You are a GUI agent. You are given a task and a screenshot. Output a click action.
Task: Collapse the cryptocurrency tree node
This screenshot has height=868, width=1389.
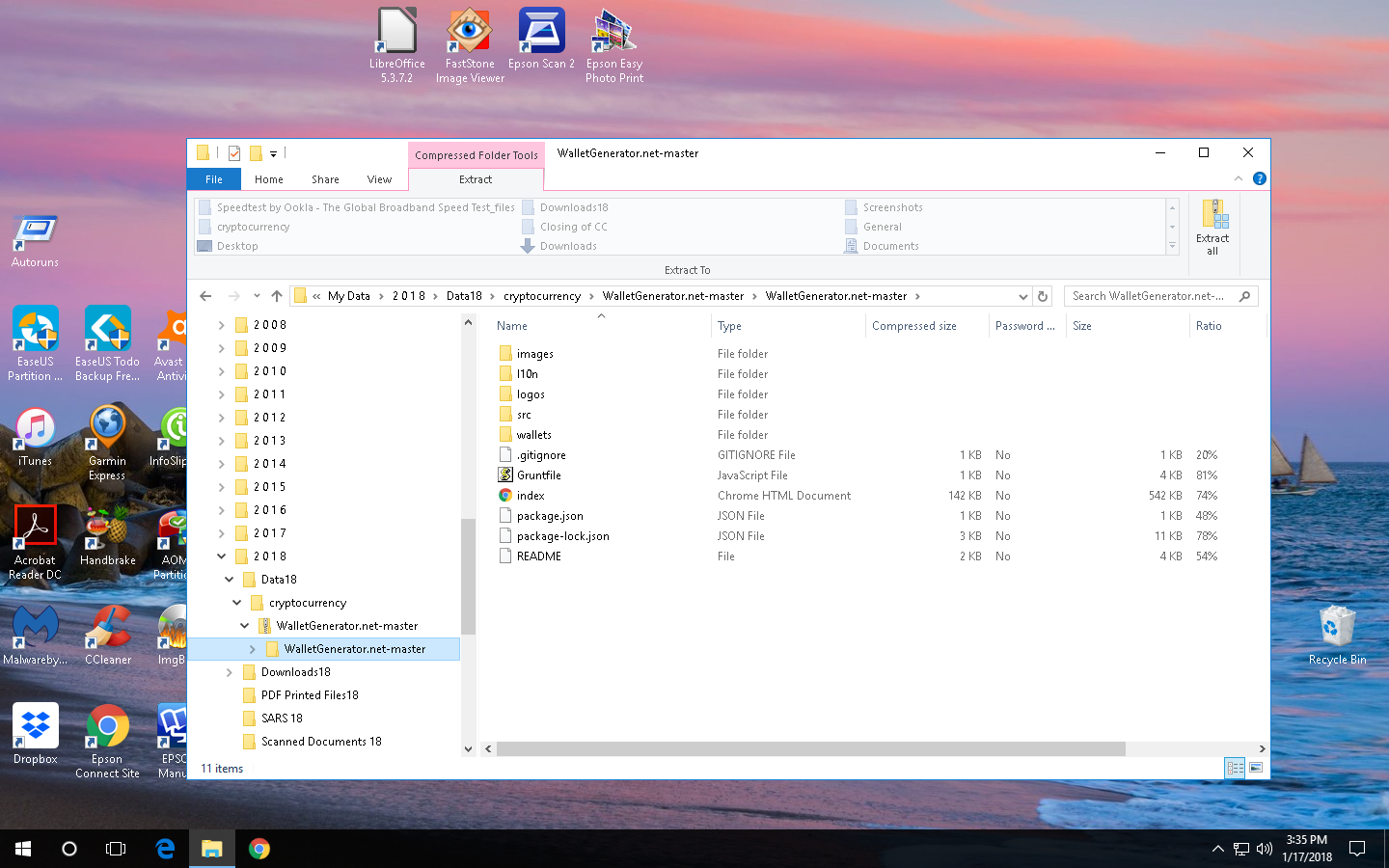click(236, 602)
